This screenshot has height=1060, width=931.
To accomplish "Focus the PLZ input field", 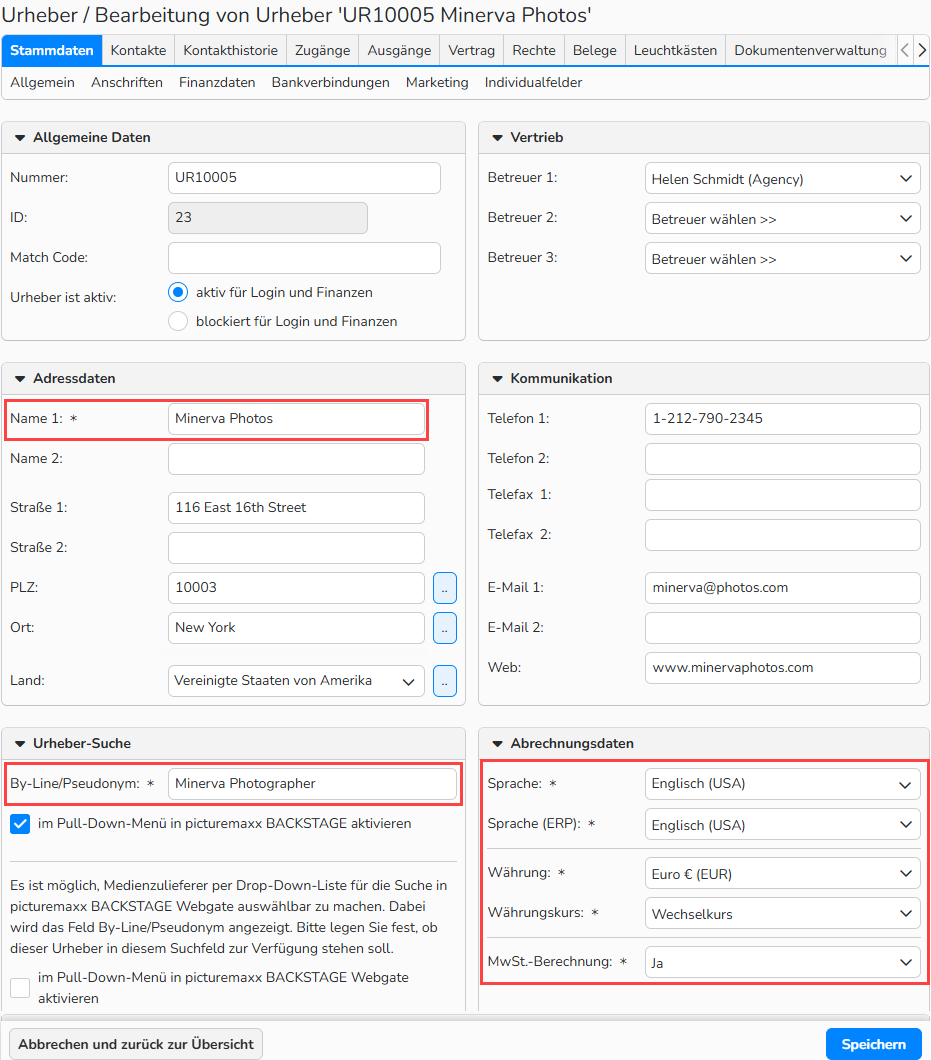I will 296,587.
